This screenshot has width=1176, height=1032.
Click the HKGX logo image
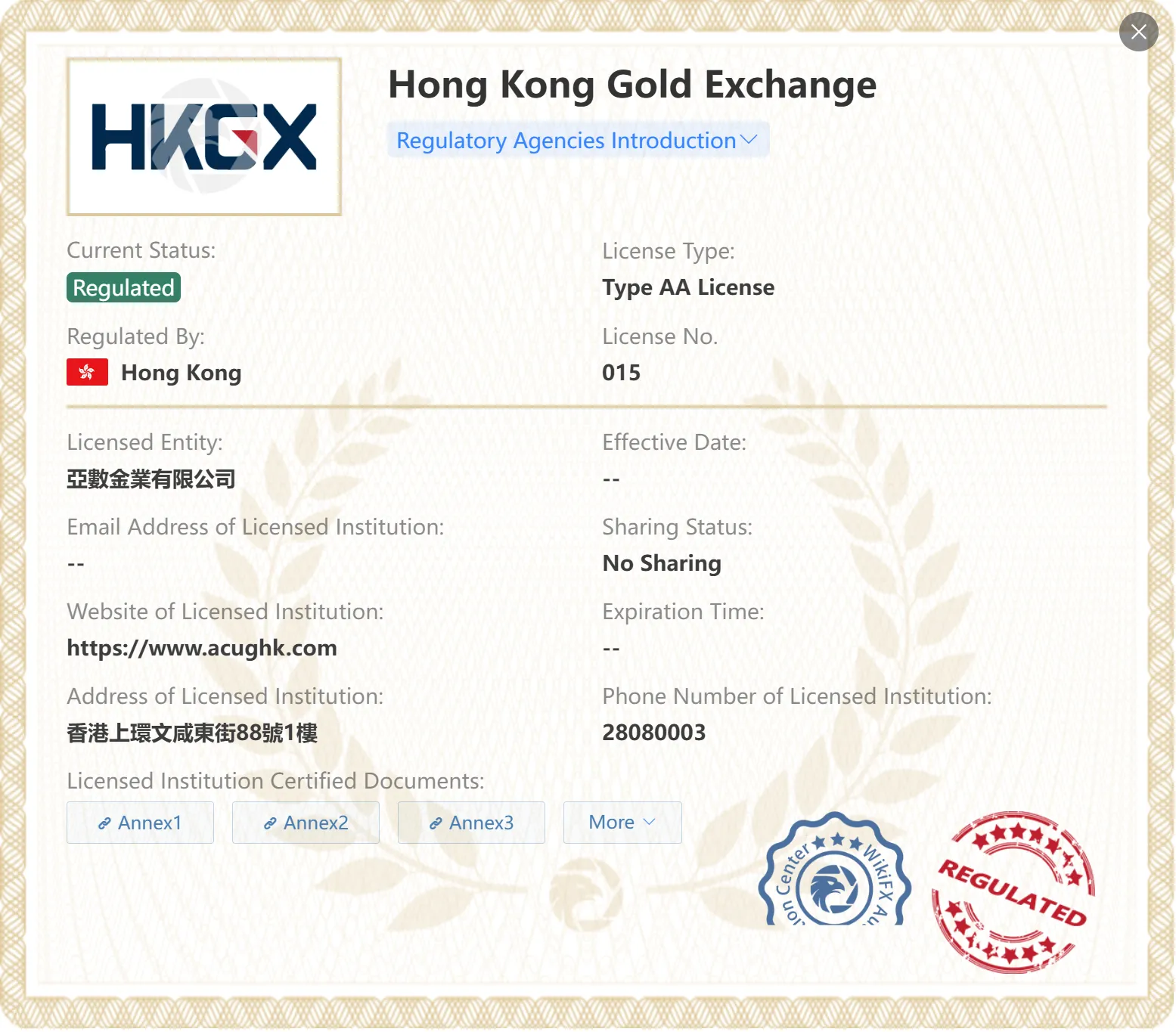(x=204, y=137)
